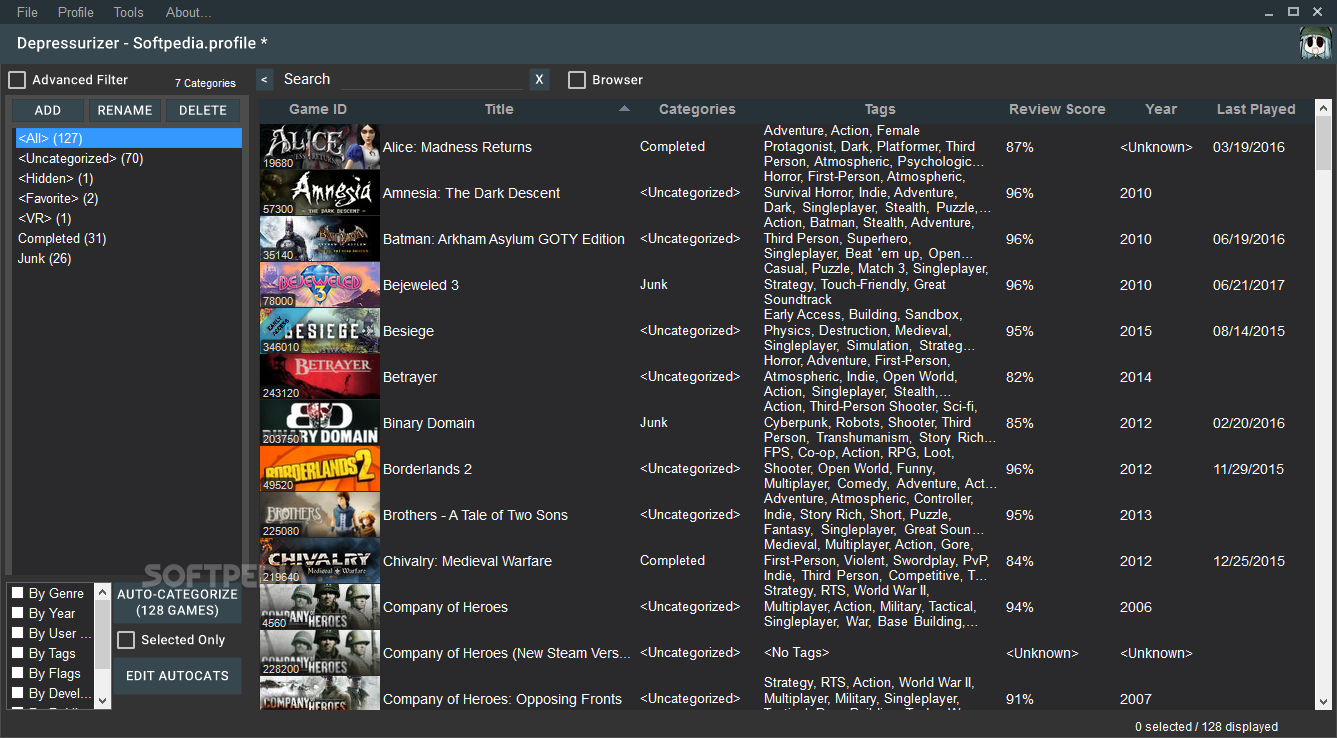Select the Chivalry: Medieval Warfare title
The image size is (1337, 738).
pos(467,561)
